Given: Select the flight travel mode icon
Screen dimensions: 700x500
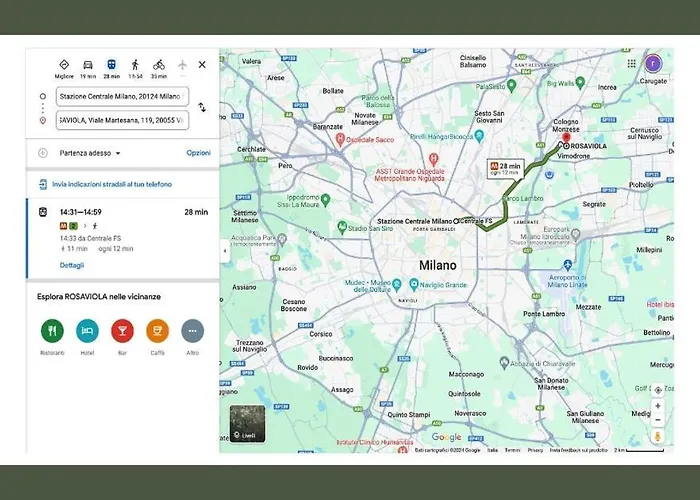Looking at the screenshot, I should (182, 65).
